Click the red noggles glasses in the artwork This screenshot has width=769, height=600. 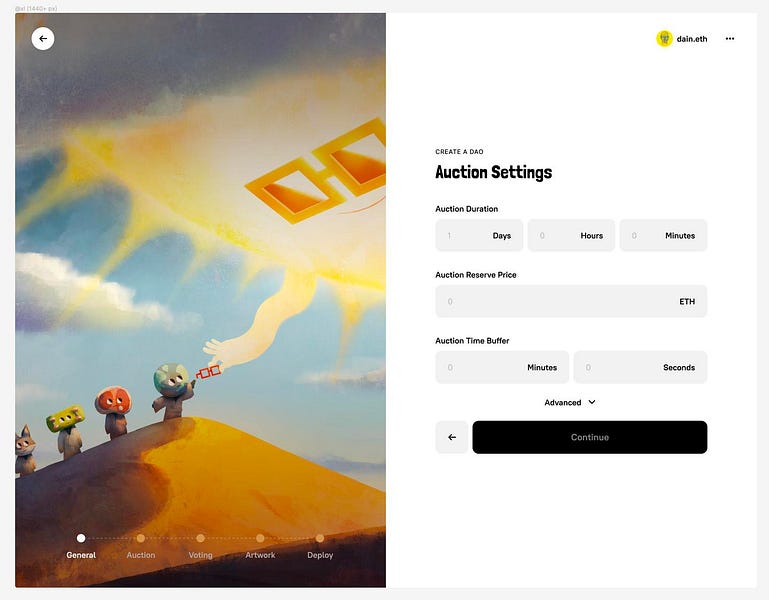(x=208, y=372)
